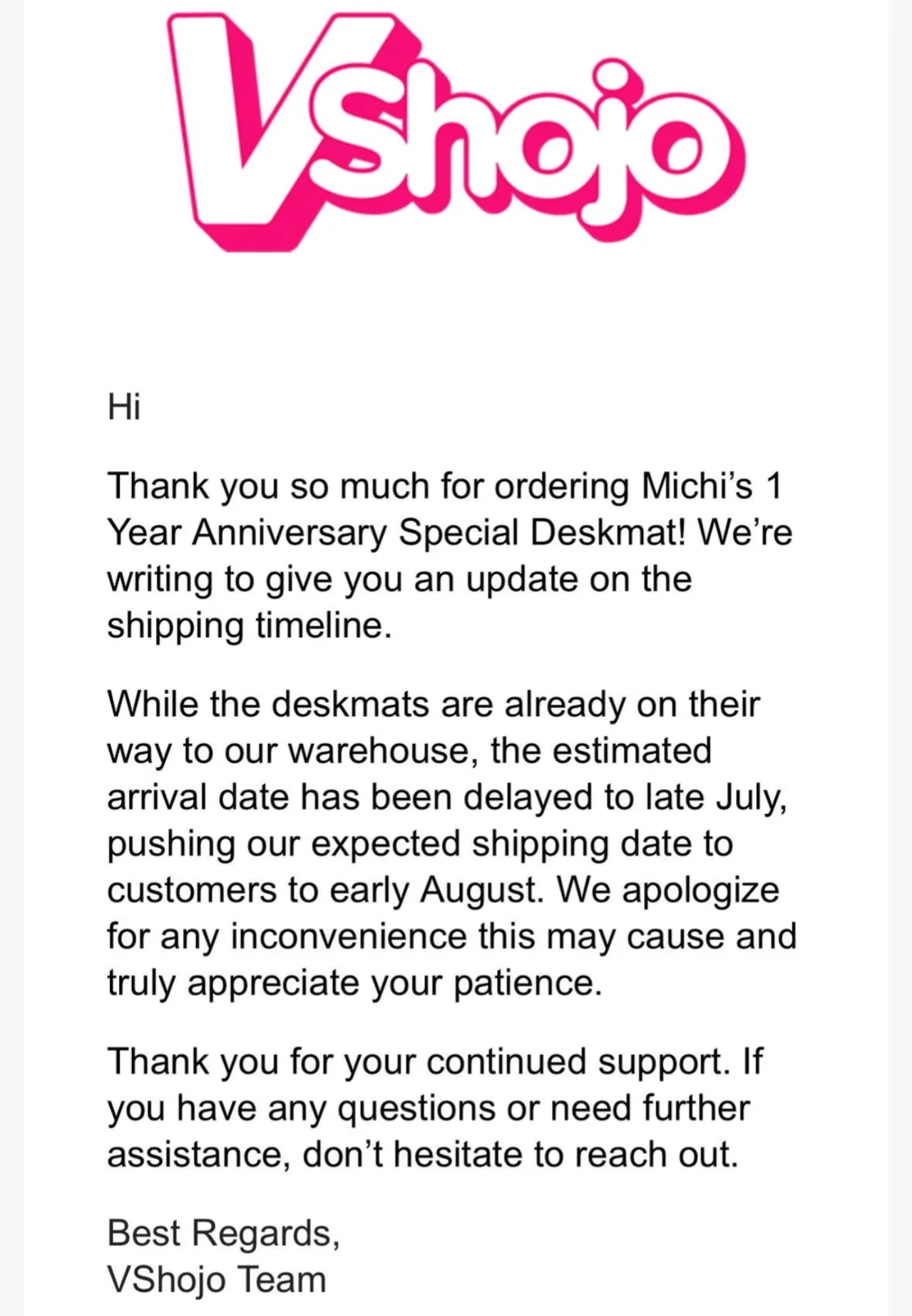Click the 'Best Regards,' sign-off
Viewport: 912px width, 1316px height.
click(x=223, y=1233)
